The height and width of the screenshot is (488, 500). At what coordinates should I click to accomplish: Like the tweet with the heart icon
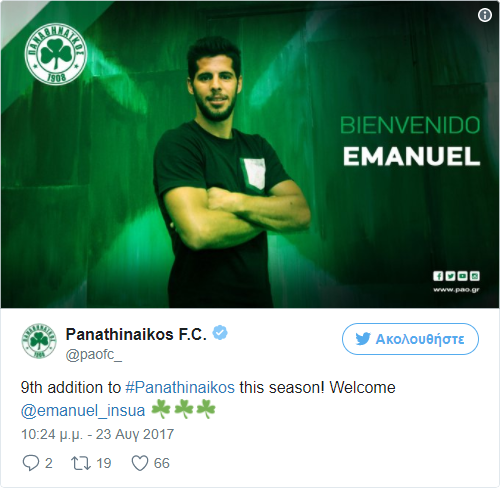tap(140, 463)
